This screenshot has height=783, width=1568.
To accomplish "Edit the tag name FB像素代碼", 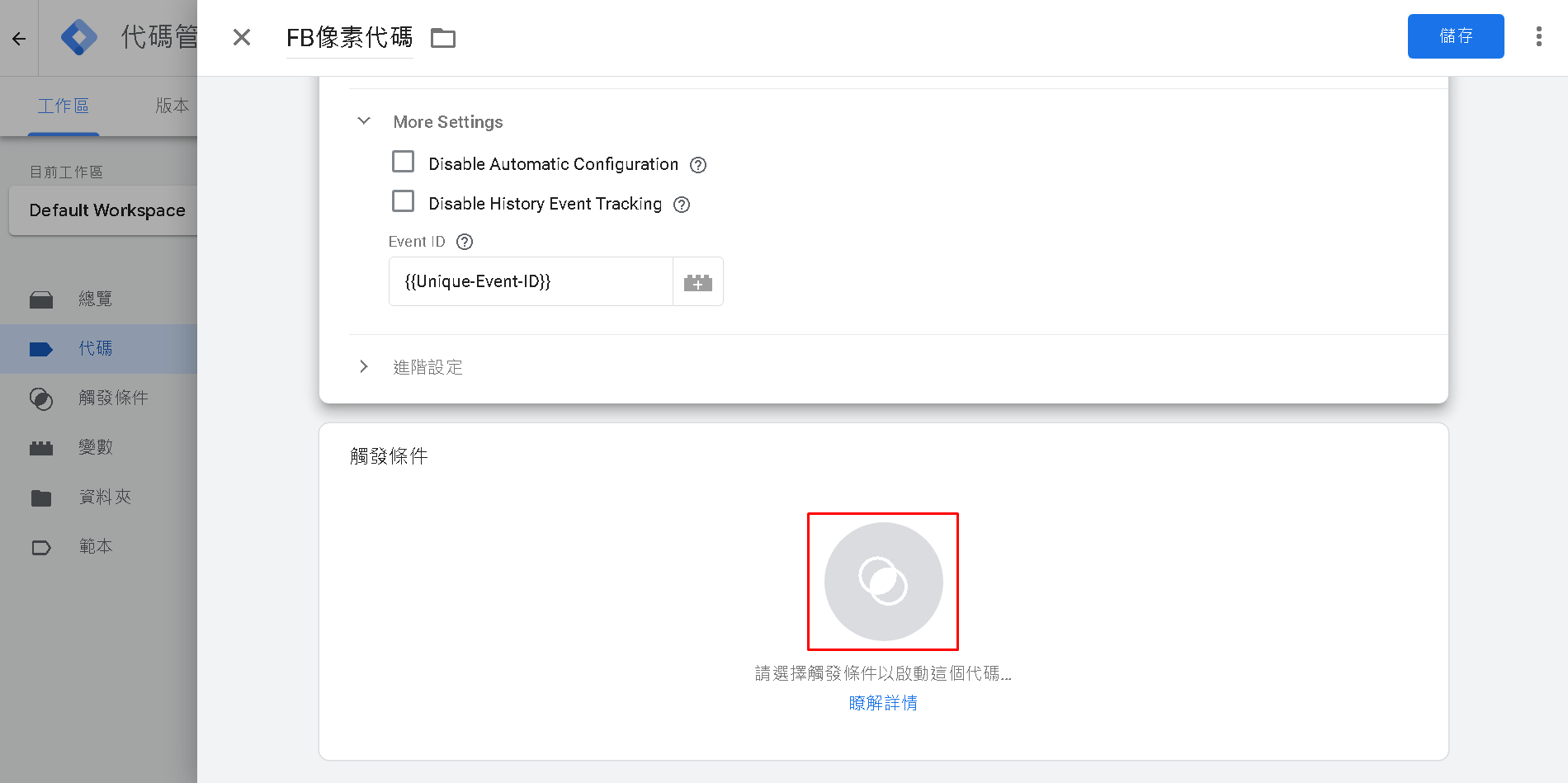I will (350, 37).
